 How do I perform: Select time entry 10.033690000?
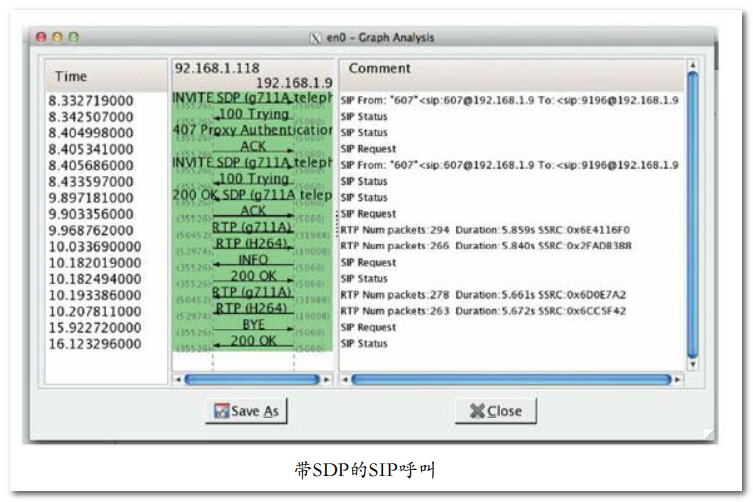[x=95, y=247]
